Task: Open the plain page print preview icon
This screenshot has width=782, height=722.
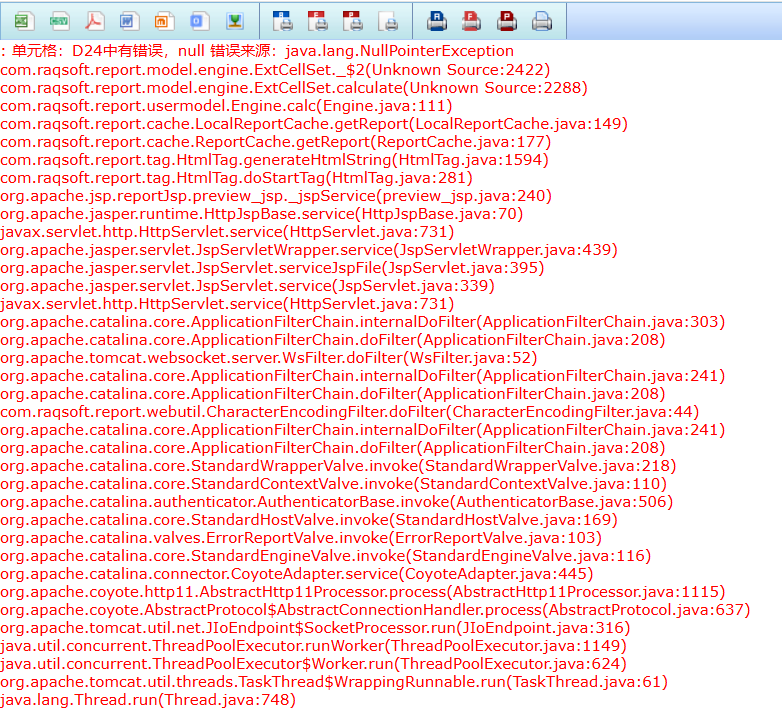Action: pos(388,21)
